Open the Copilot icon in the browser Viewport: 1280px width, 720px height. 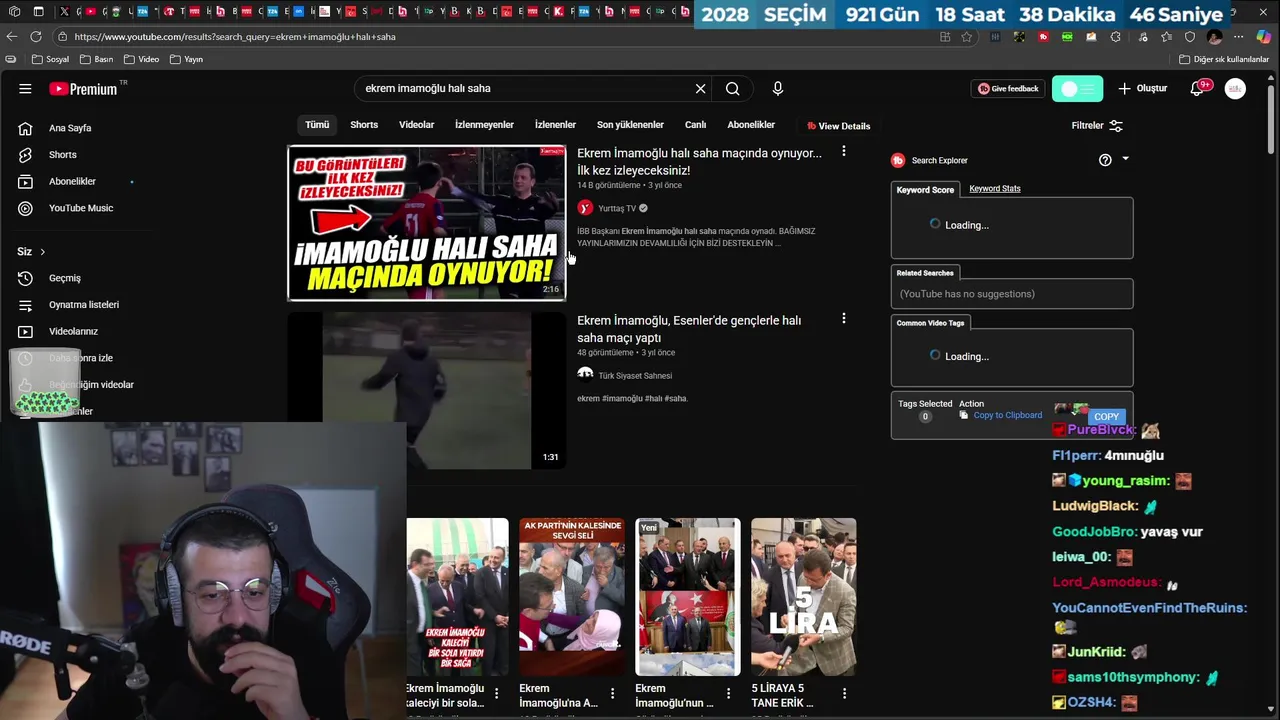pos(1263,37)
